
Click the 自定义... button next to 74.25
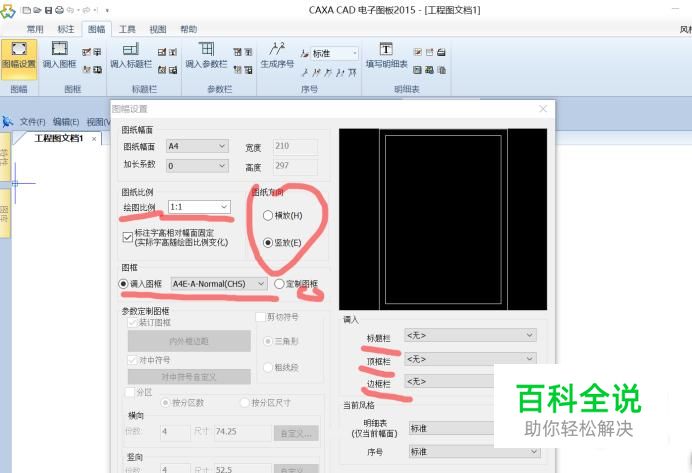296,433
